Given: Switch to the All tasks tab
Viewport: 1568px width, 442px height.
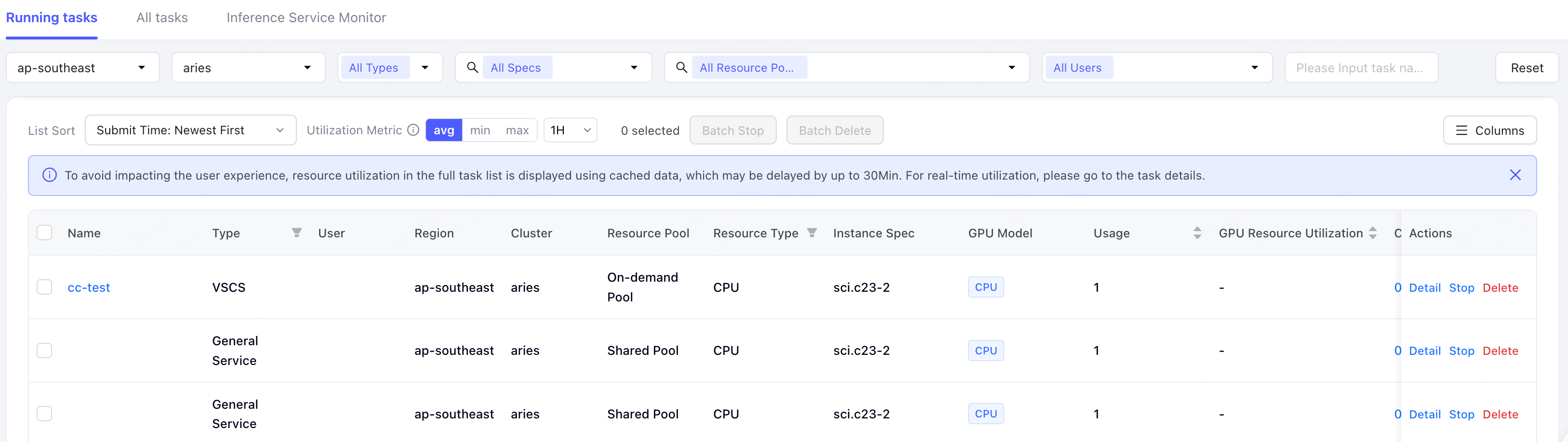Looking at the screenshot, I should click(162, 18).
